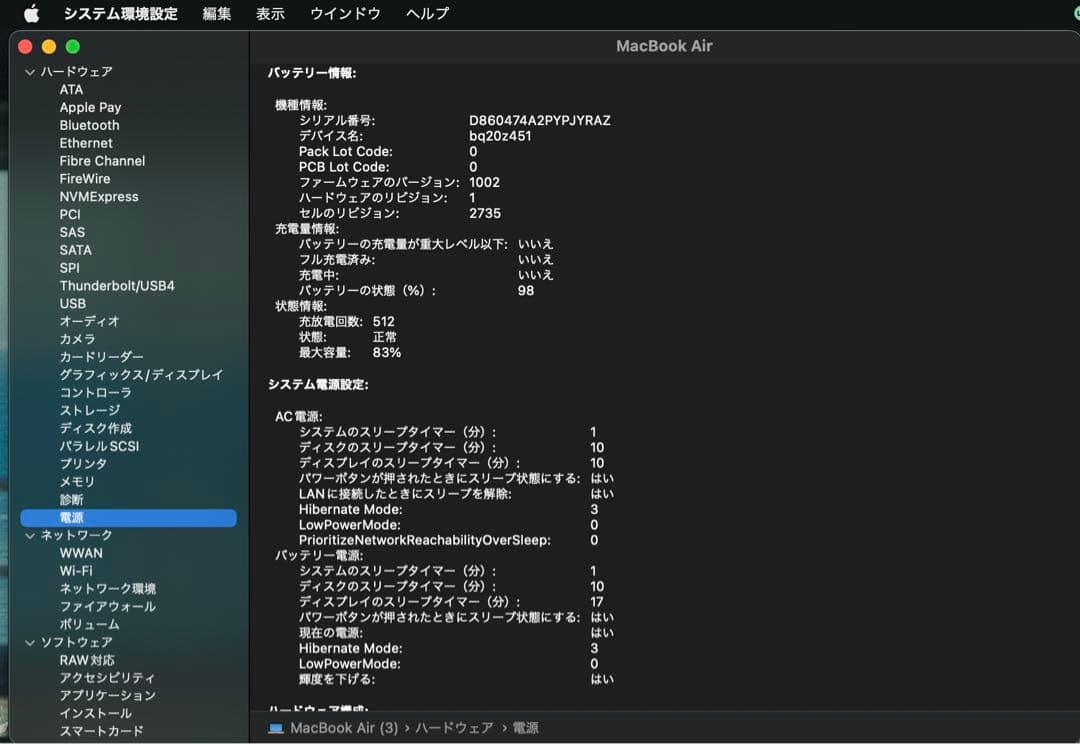Open the 表示 menu

click(268, 14)
